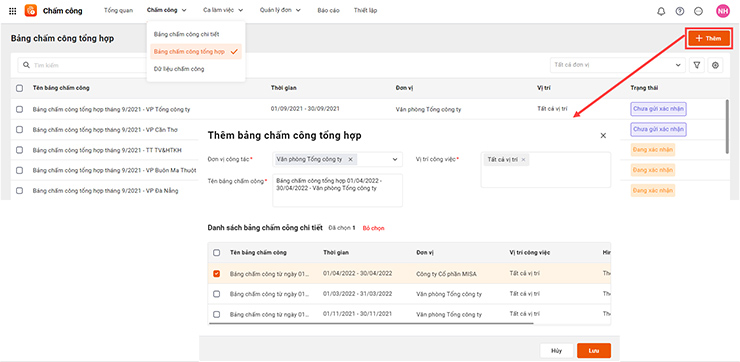The image size is (740, 362).
Task: Open the app launcher grid icon
Action: coord(13,11)
